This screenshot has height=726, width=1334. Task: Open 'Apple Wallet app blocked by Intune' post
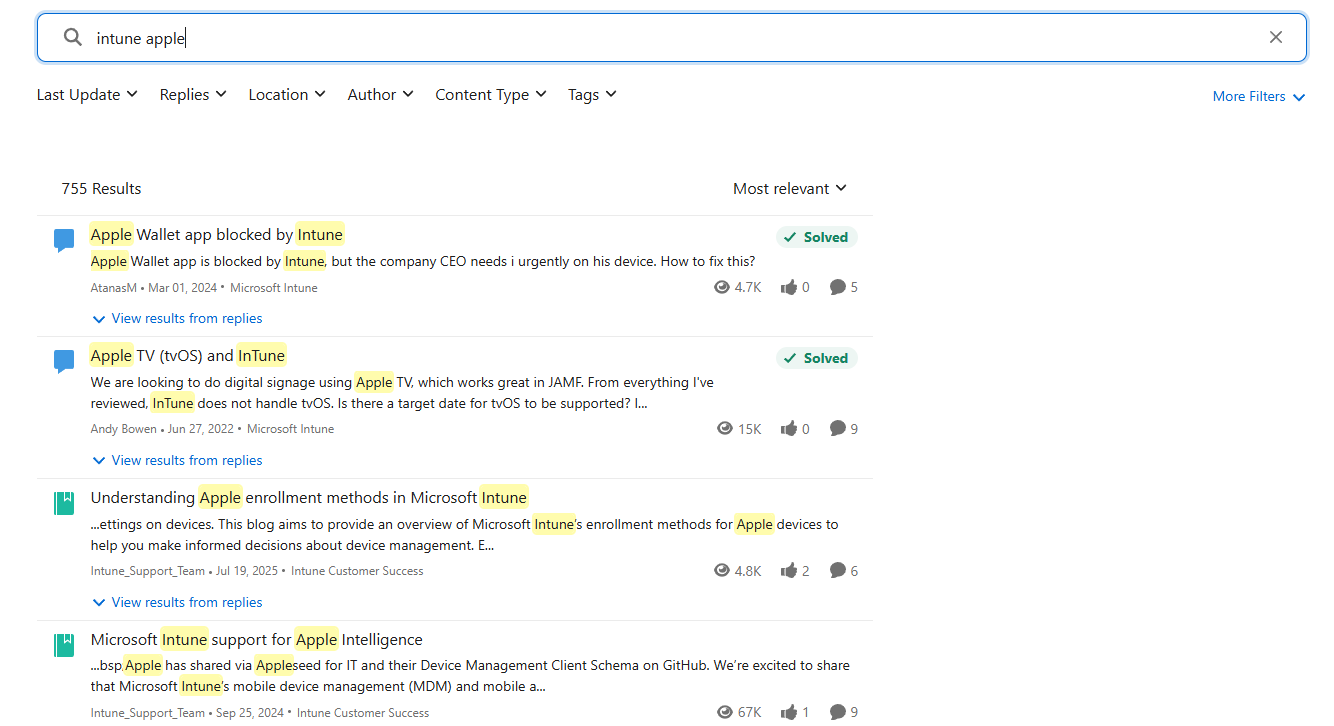217,235
